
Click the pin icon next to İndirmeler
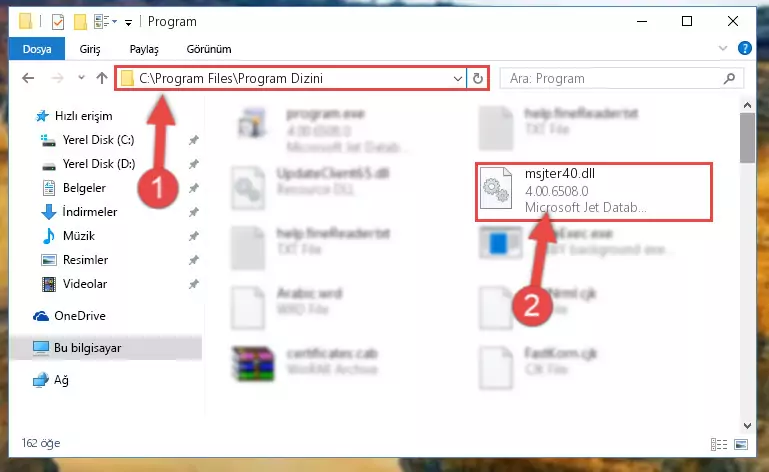coord(194,212)
